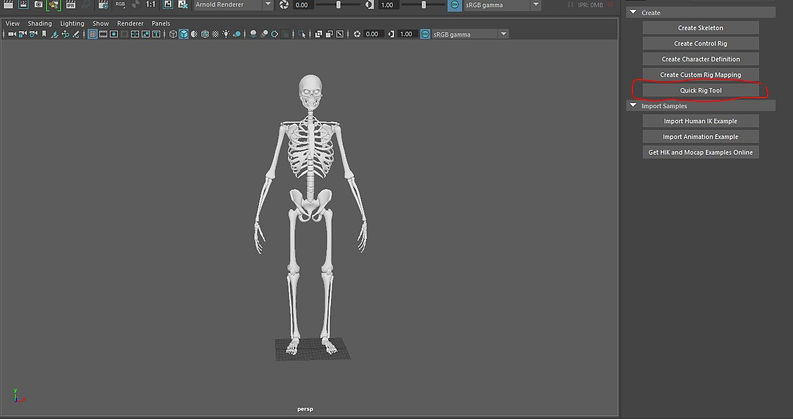Click the Import Human IK Example button
This screenshot has height=419, width=793.
point(700,121)
